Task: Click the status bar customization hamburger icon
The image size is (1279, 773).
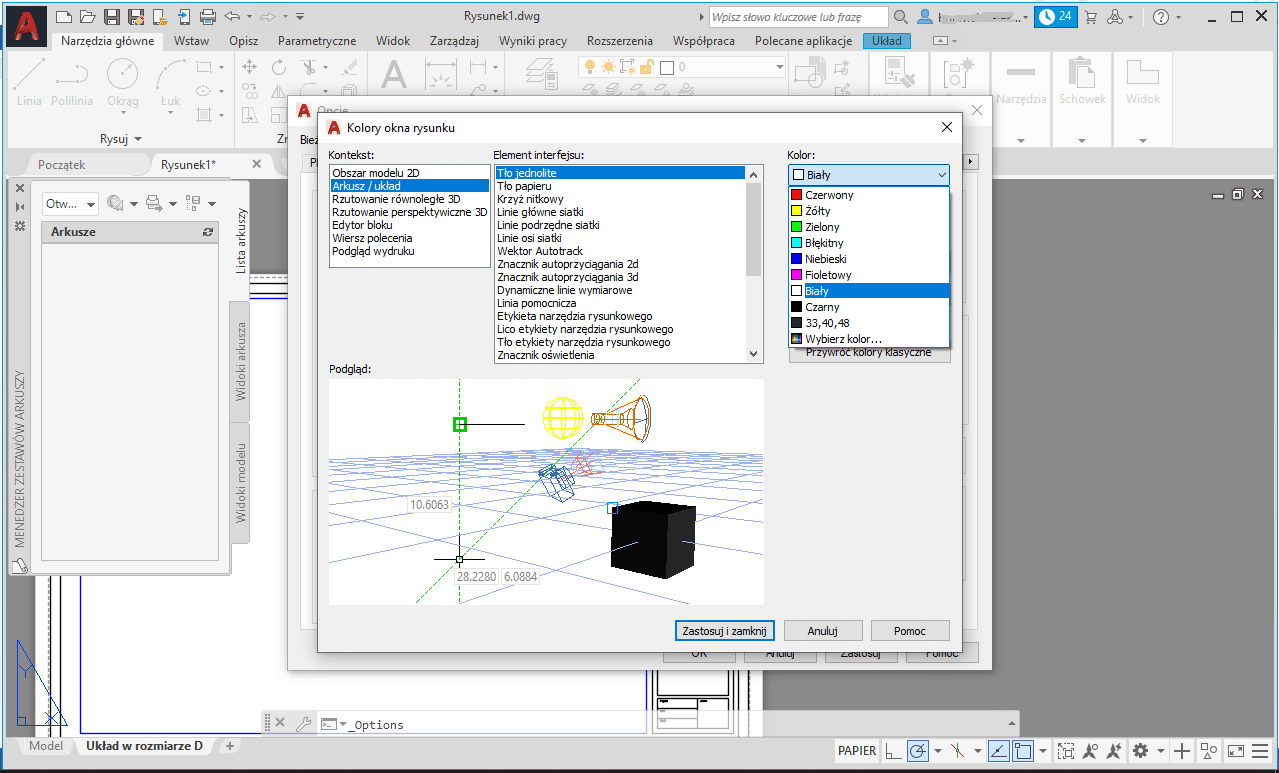Action: pos(1261,750)
